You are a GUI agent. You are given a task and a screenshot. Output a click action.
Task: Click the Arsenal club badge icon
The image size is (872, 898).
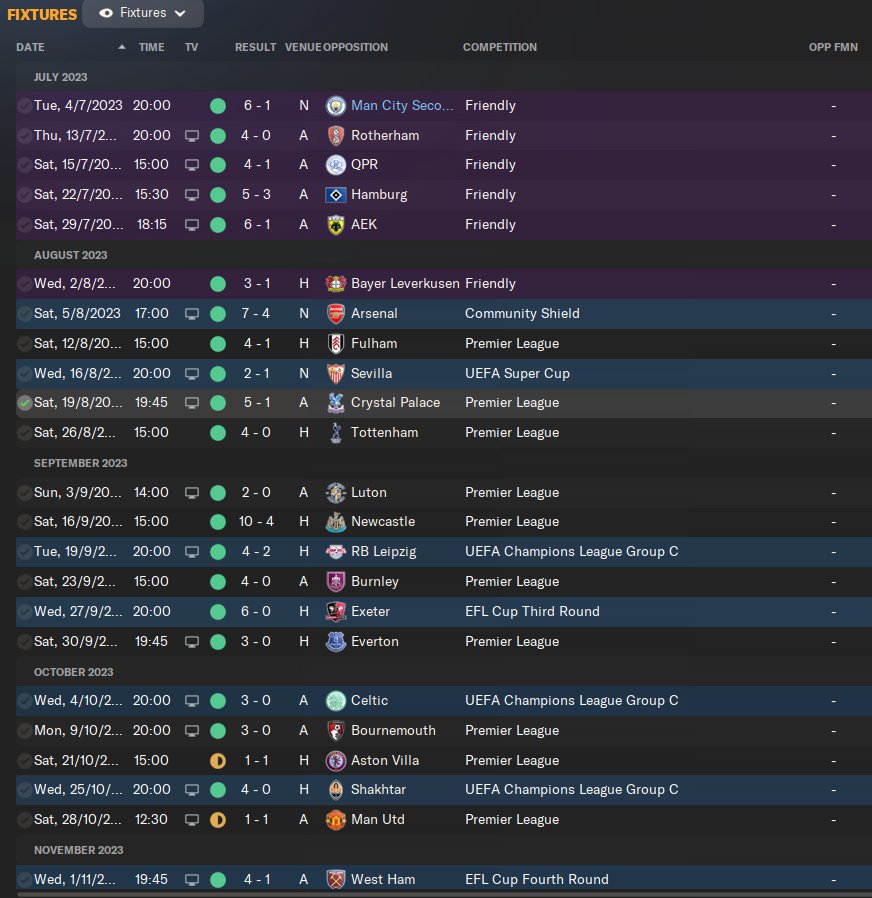point(336,313)
